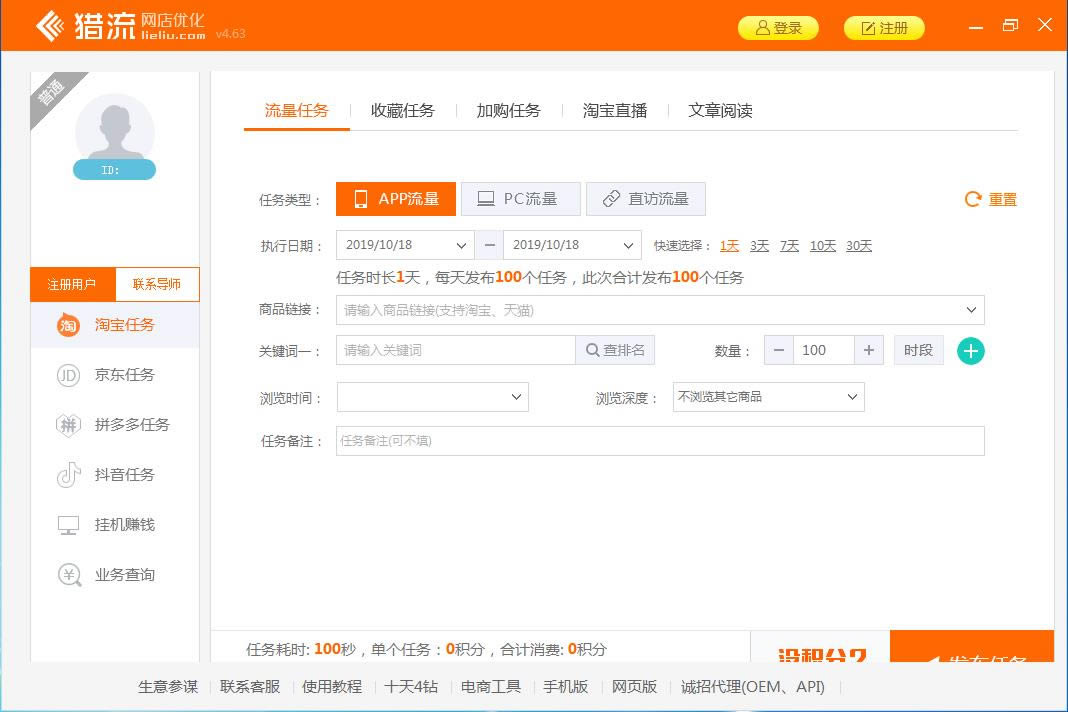Switch to the 收藏任务 tab

[x=403, y=110]
